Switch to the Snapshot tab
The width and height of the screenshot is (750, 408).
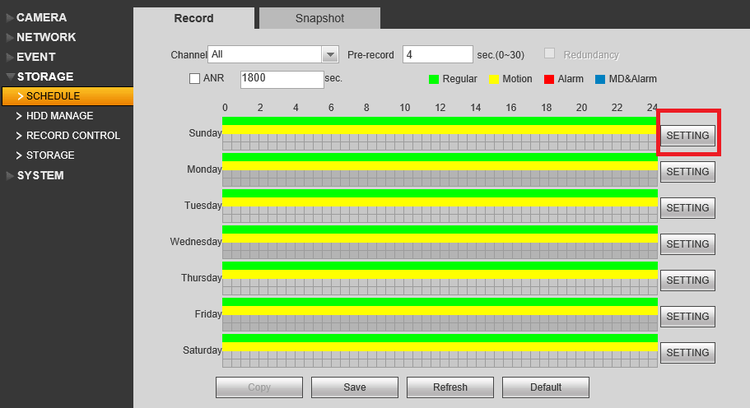point(320,18)
